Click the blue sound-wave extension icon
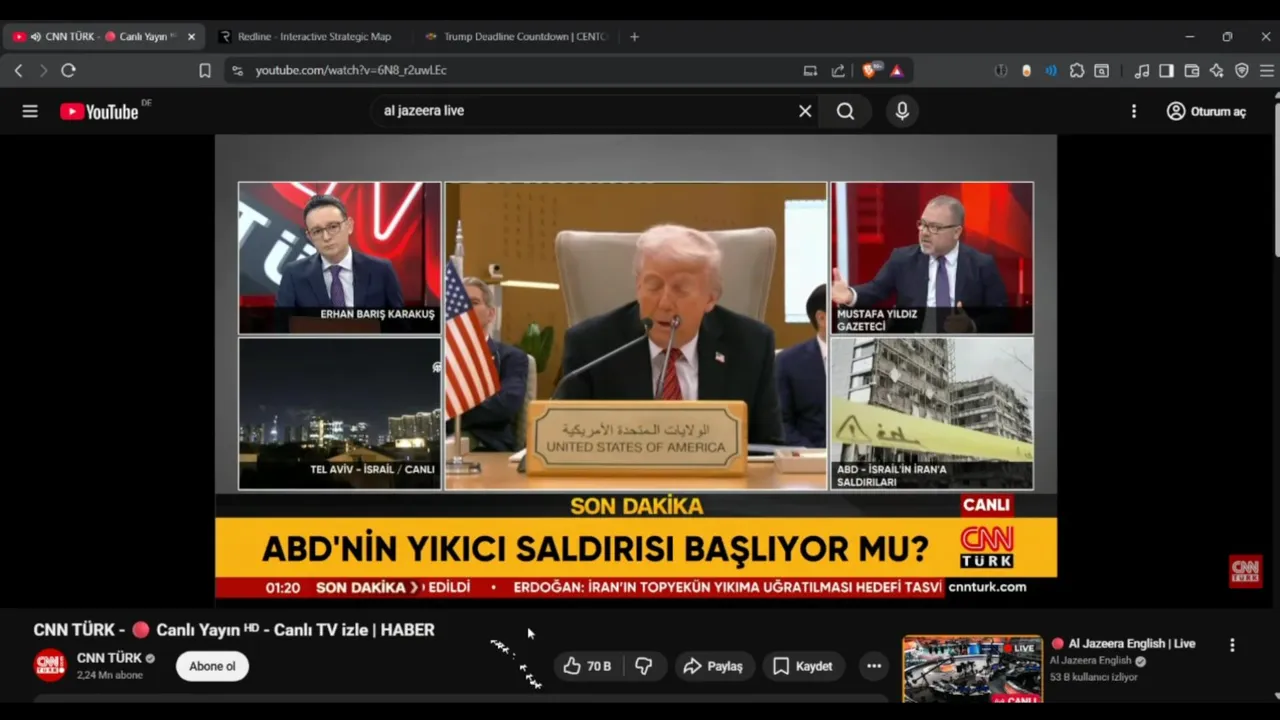Screen dimensions: 1280x720 click(x=1051, y=70)
